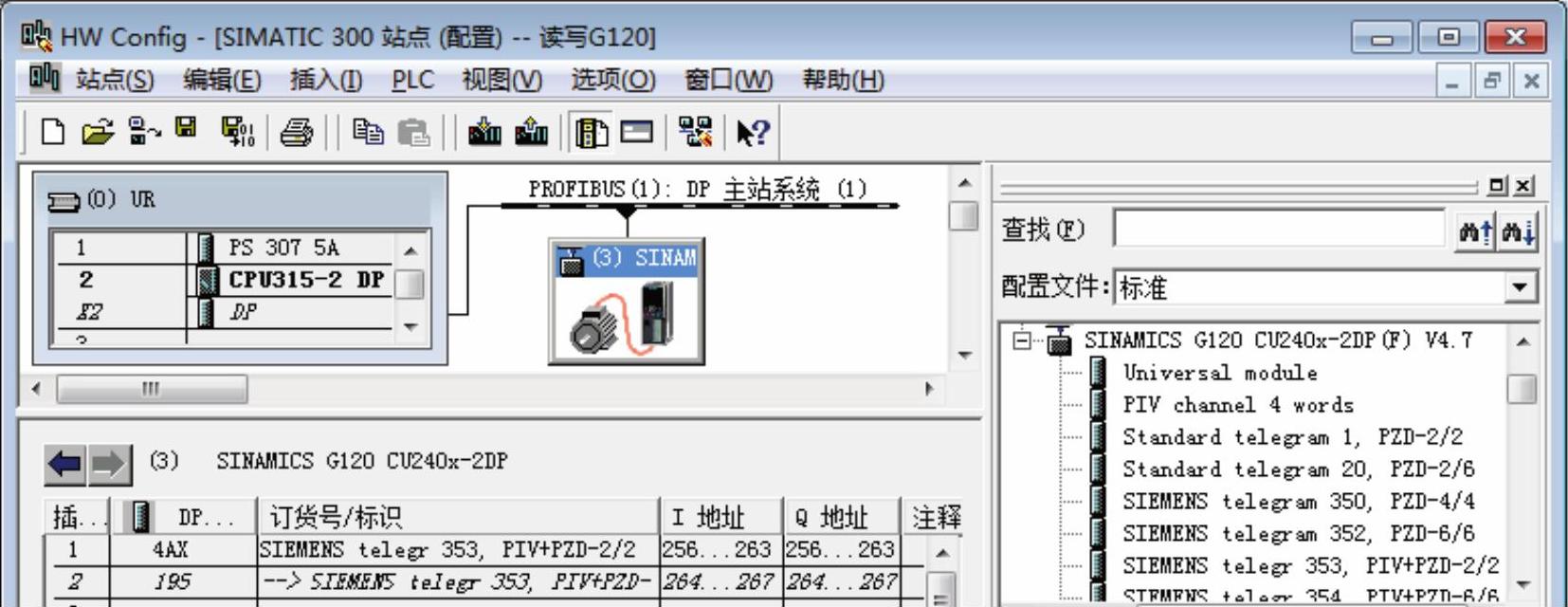Image resolution: width=1568 pixels, height=607 pixels.
Task: Open the 站点(S) menu
Action: pos(115,80)
